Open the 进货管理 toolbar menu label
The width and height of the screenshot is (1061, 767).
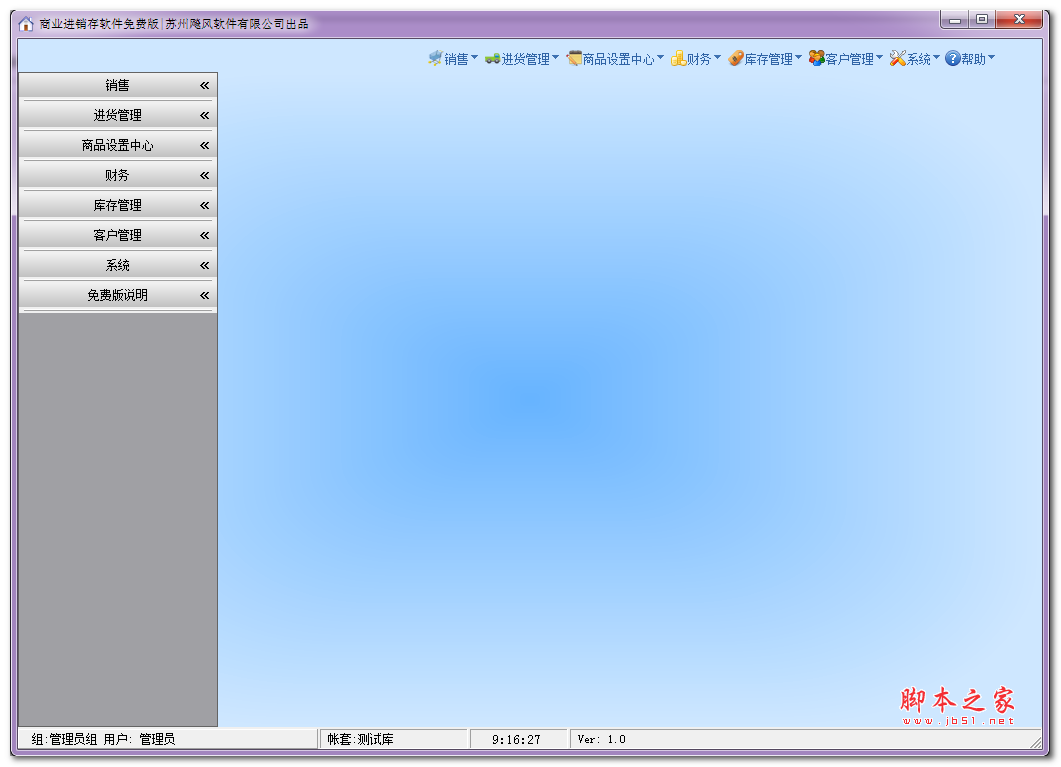coord(525,60)
